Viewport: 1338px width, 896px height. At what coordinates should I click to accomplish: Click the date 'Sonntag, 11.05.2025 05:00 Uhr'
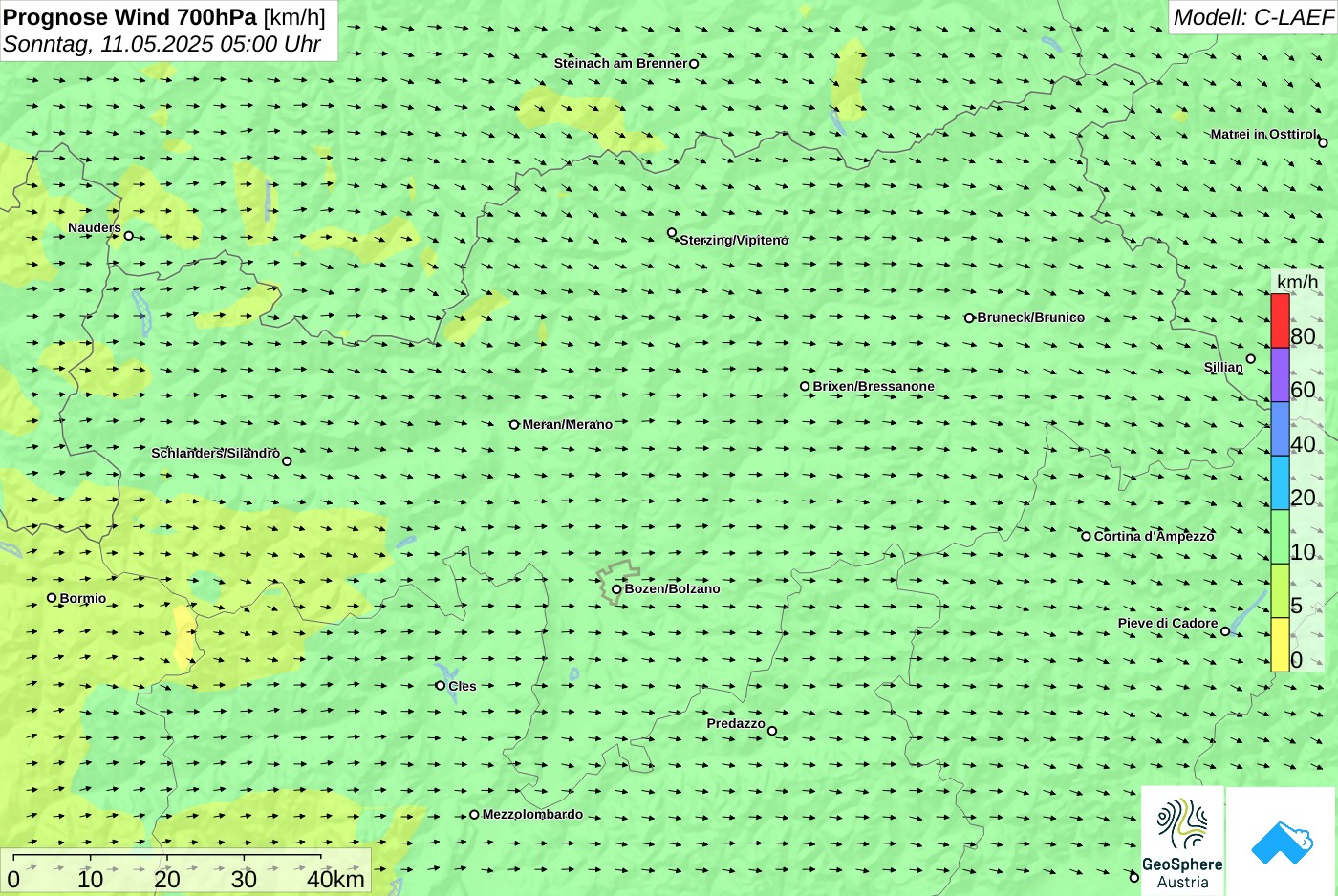162,44
